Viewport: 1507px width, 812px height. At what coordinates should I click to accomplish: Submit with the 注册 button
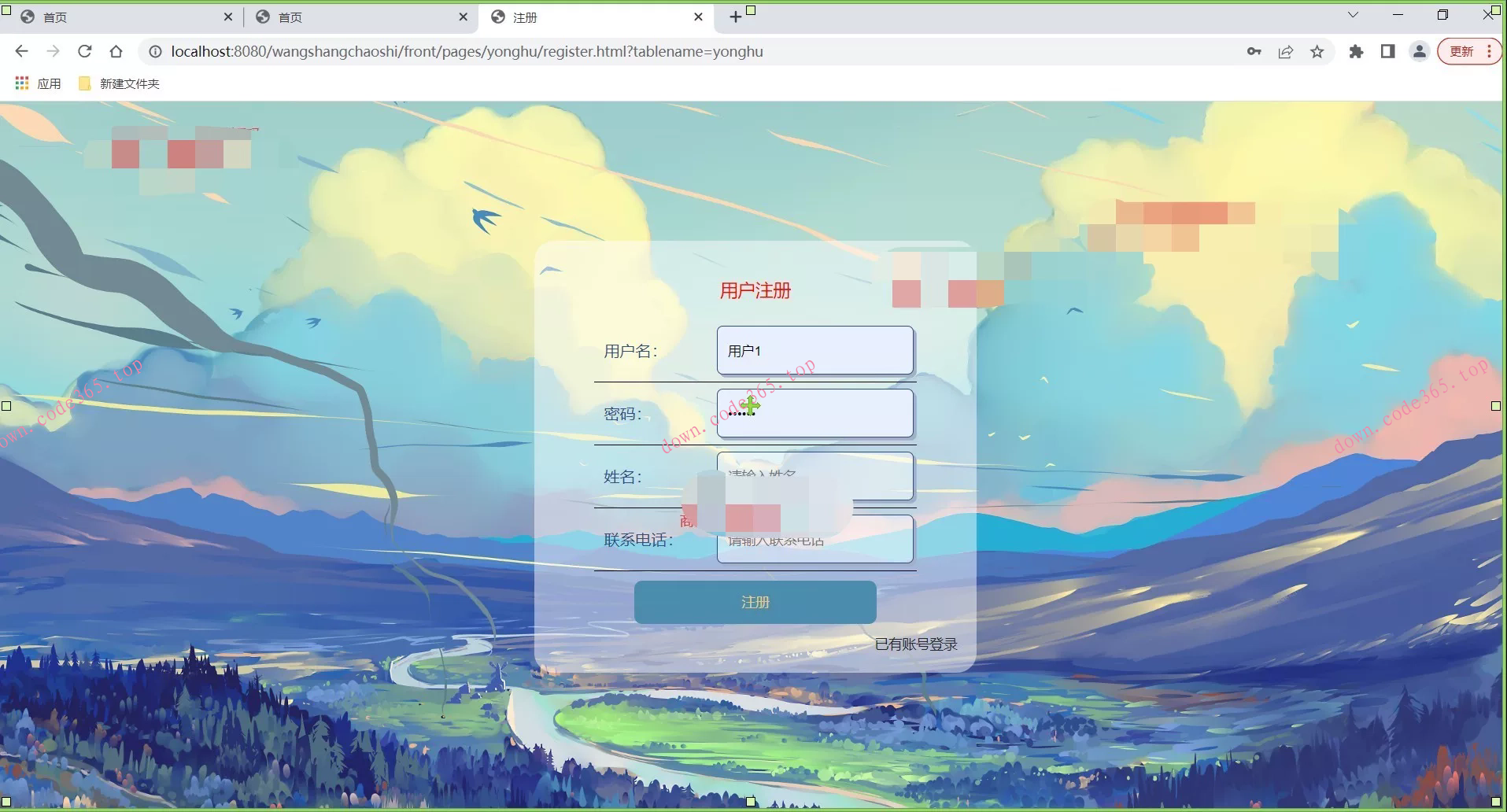[x=755, y=603]
